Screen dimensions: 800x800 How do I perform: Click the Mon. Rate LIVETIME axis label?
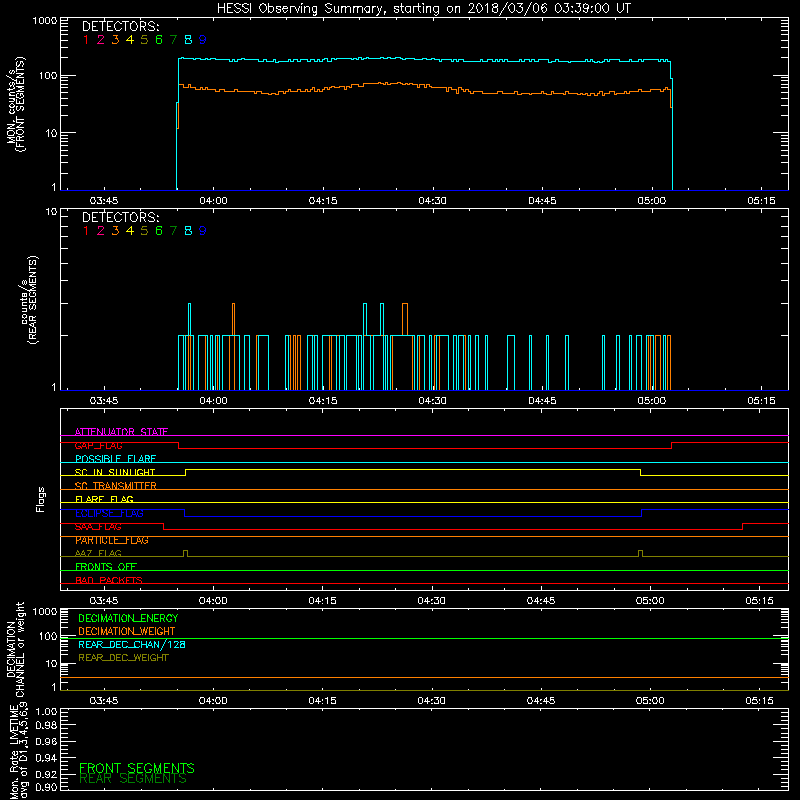pyautogui.click(x=18, y=753)
